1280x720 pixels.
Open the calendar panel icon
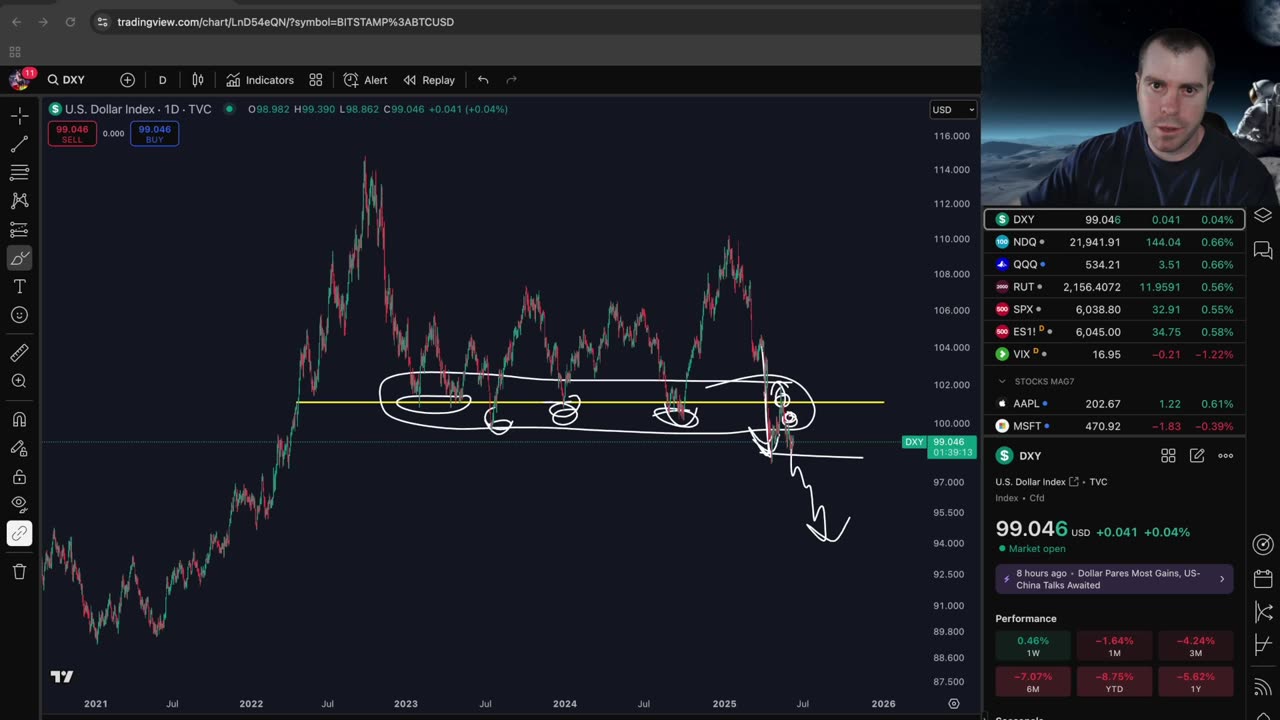[1263, 579]
